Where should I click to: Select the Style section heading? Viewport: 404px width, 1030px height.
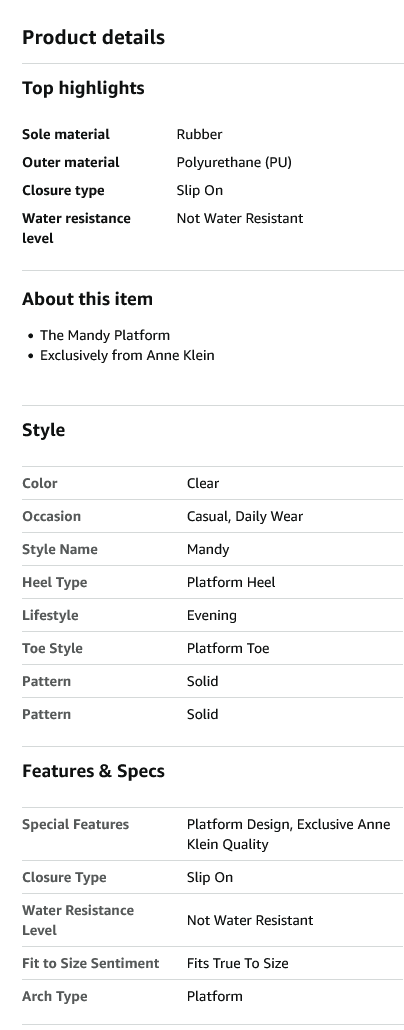43,430
